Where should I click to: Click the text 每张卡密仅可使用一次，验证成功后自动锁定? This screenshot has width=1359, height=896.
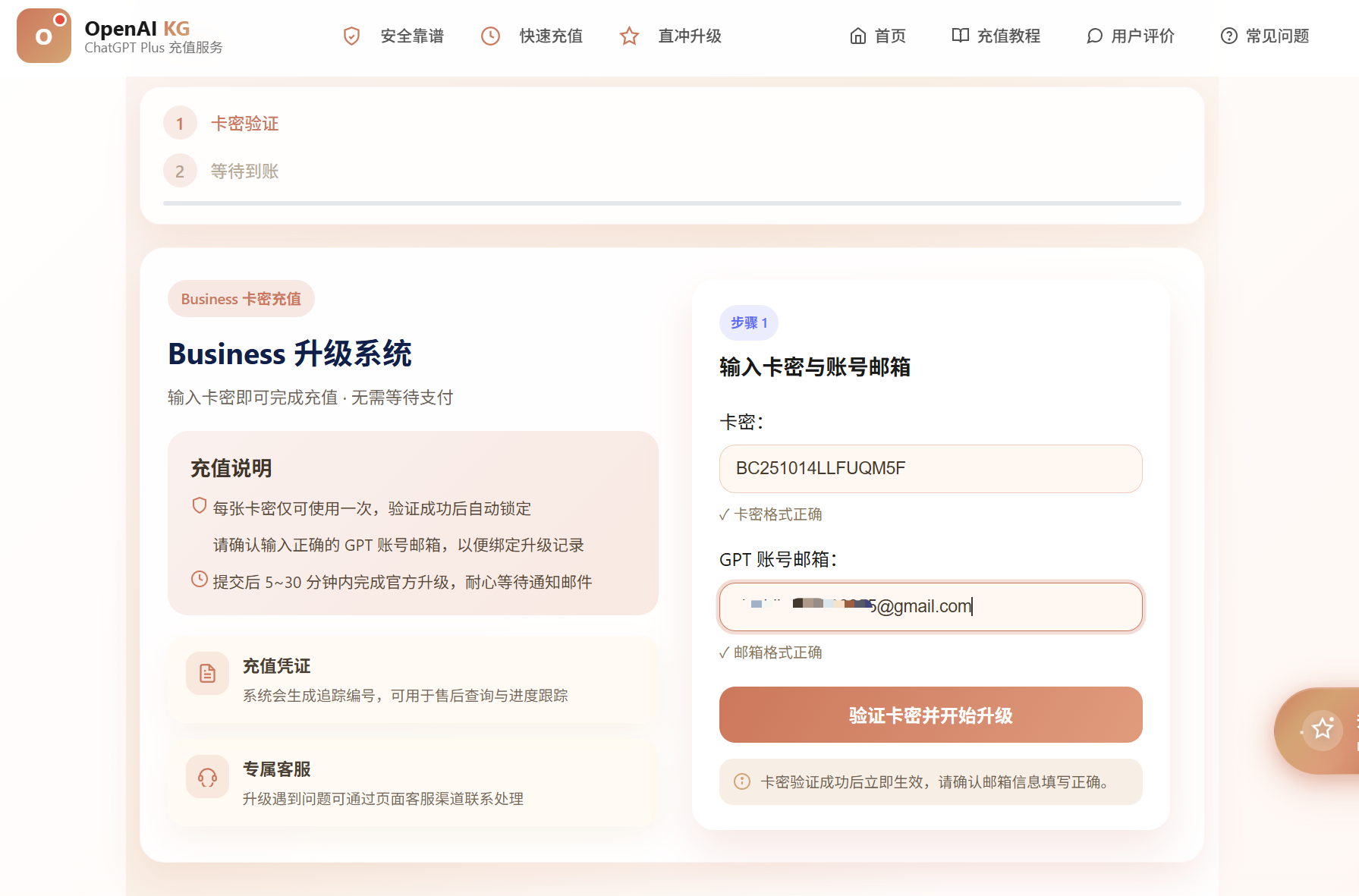click(372, 508)
